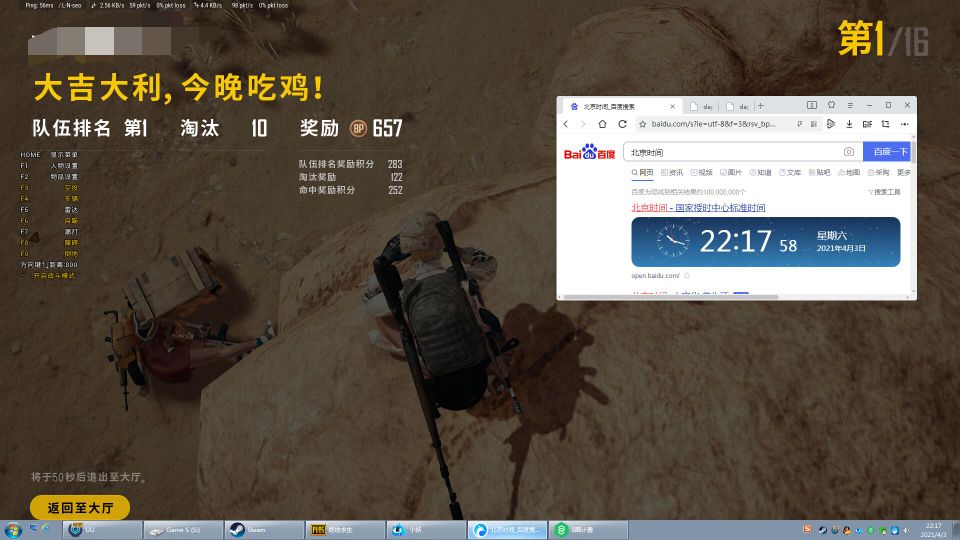Open the 北京时间 - 国家授时中心标准时间 link
Image resolution: width=960 pixels, height=540 pixels.
pos(698,208)
